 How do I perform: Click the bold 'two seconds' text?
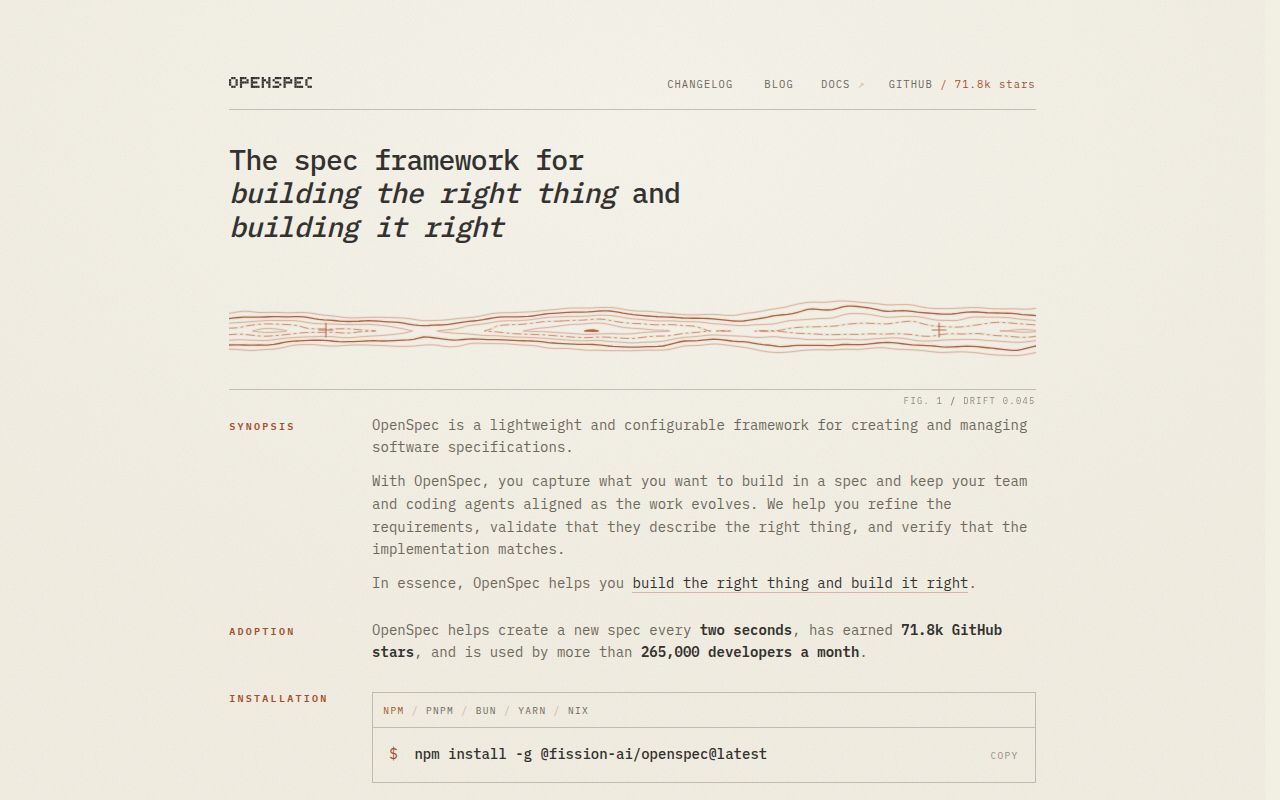746,630
